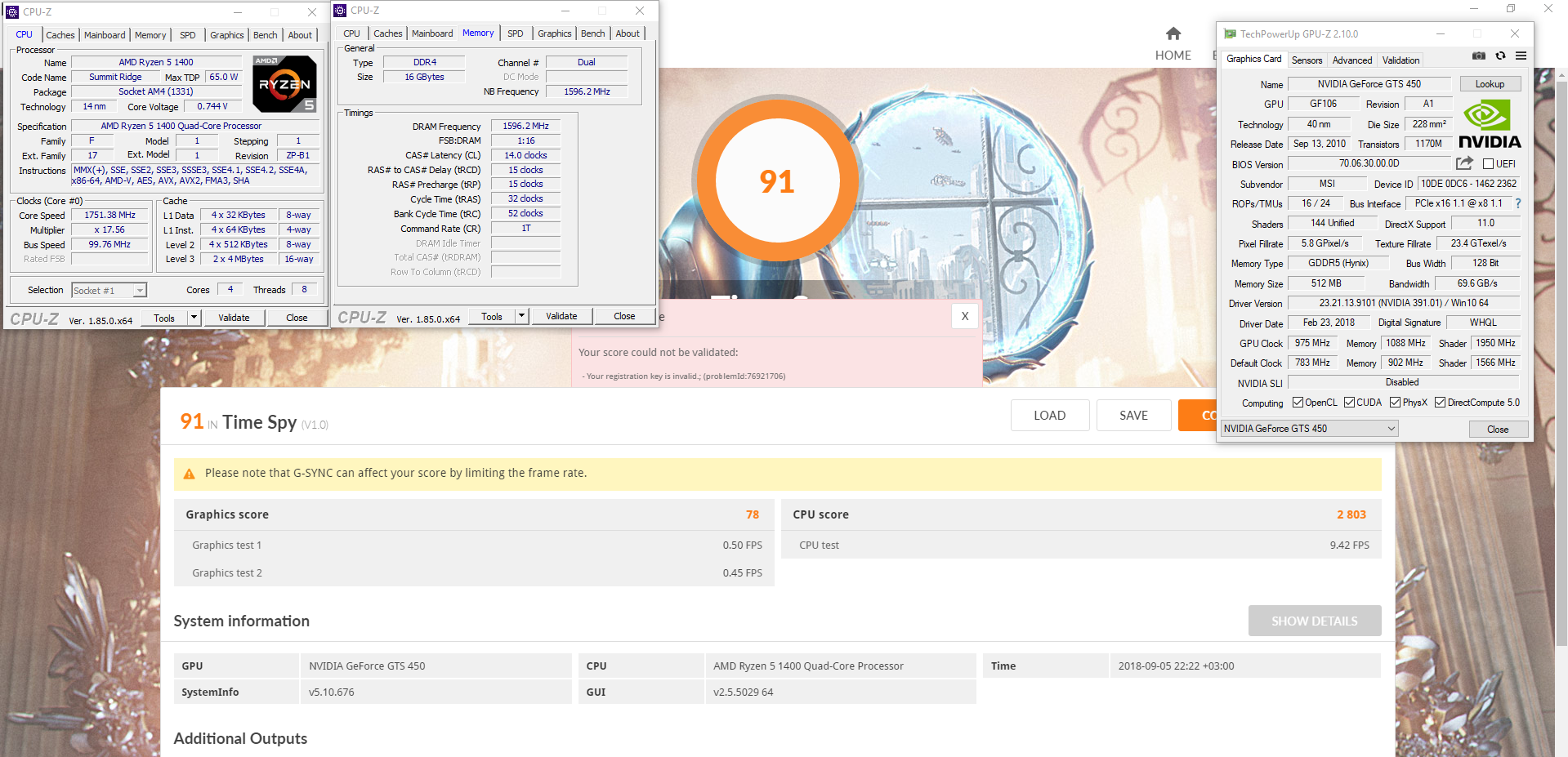
Task: Switch to Sensors tab in GPU-Z
Action: pyautogui.click(x=1307, y=60)
